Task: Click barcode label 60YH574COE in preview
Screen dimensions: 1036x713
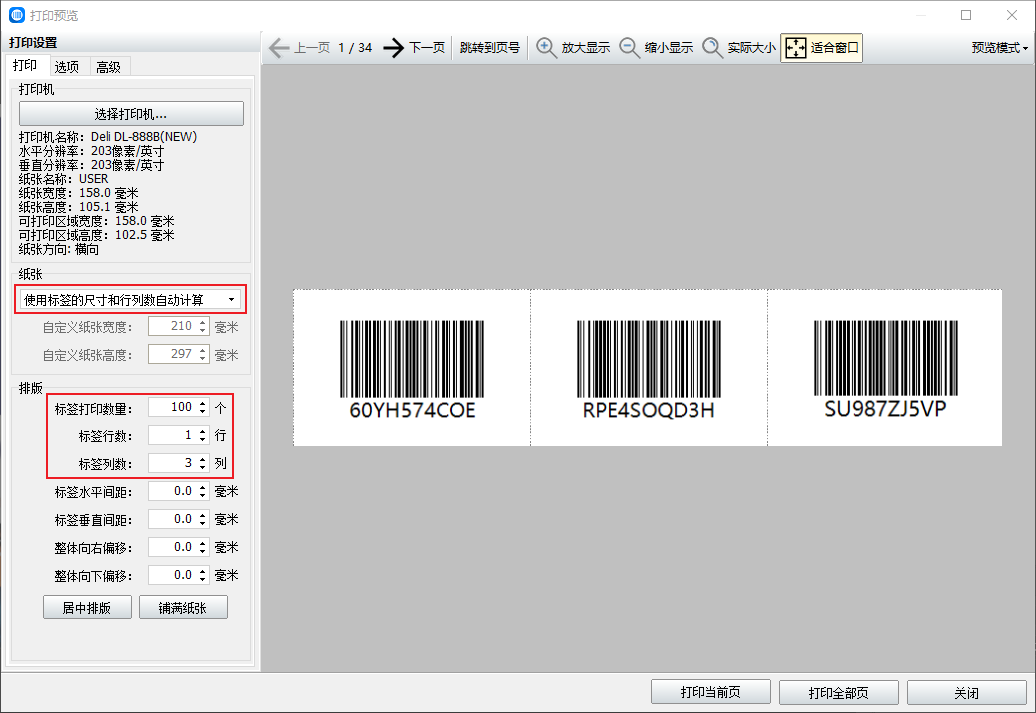Action: 412,367
